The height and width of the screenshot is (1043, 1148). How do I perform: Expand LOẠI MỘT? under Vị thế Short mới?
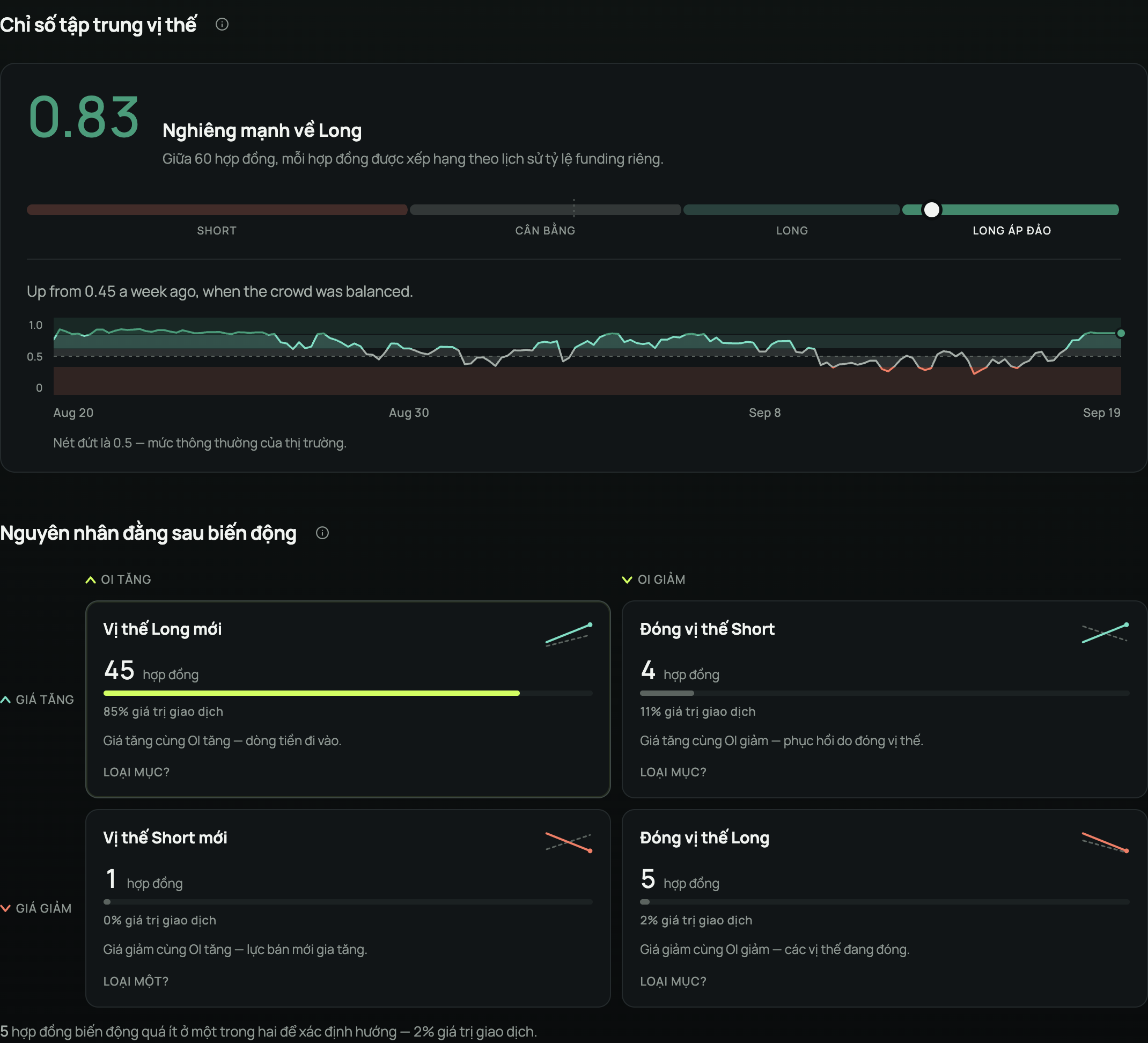coord(136,981)
